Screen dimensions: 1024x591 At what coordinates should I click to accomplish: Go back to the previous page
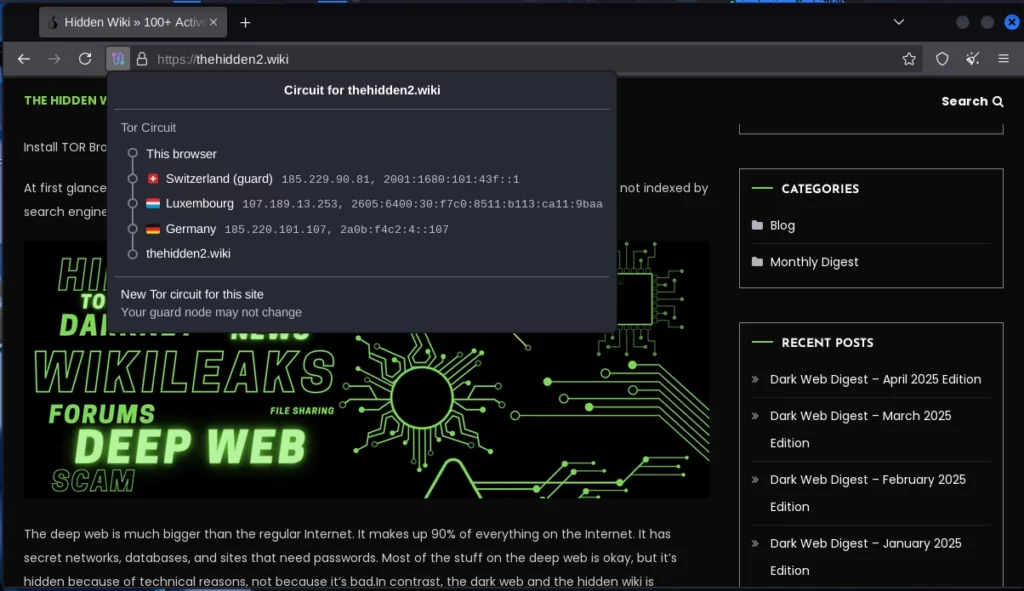coord(24,59)
